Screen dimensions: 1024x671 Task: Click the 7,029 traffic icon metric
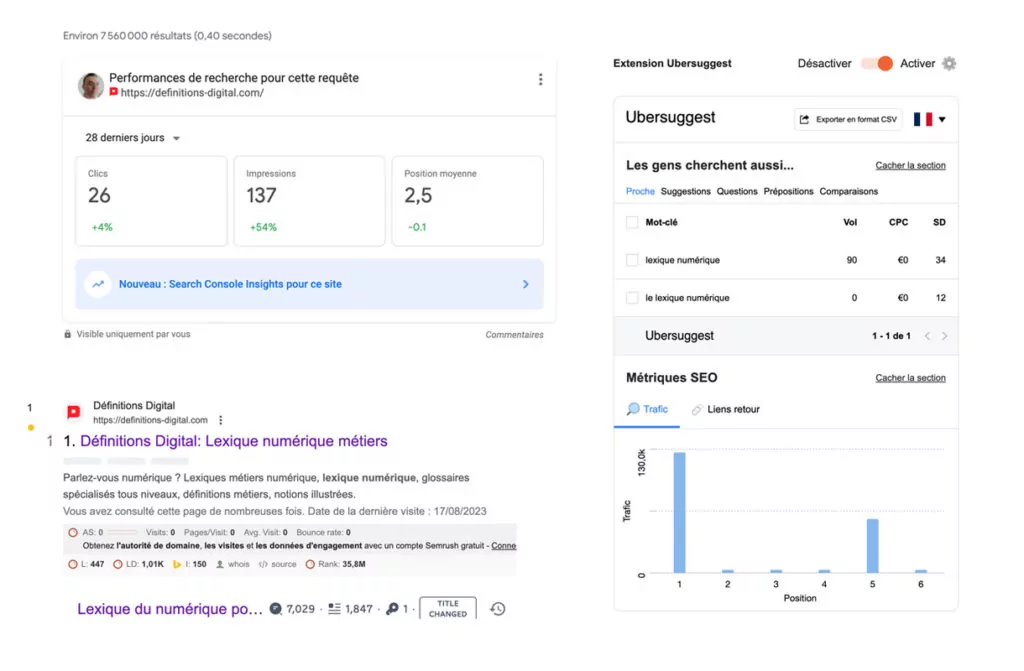(x=293, y=609)
